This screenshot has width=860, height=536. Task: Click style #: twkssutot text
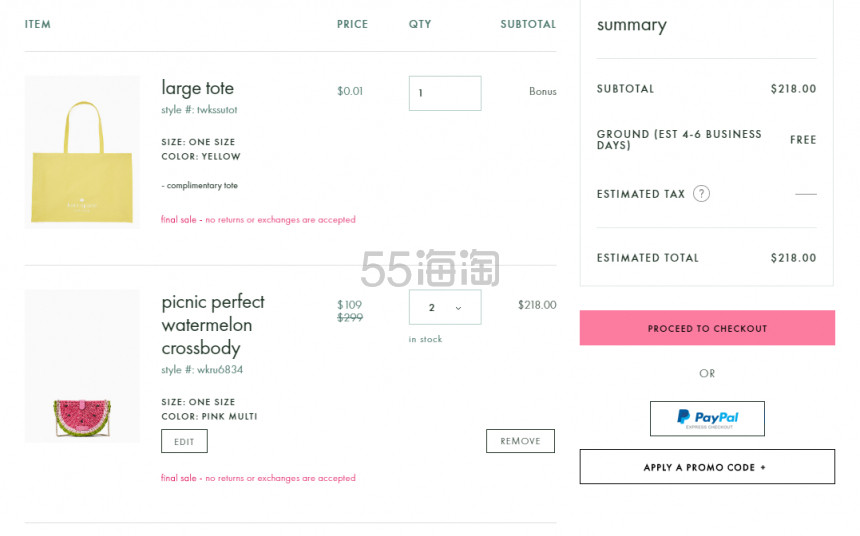199,110
